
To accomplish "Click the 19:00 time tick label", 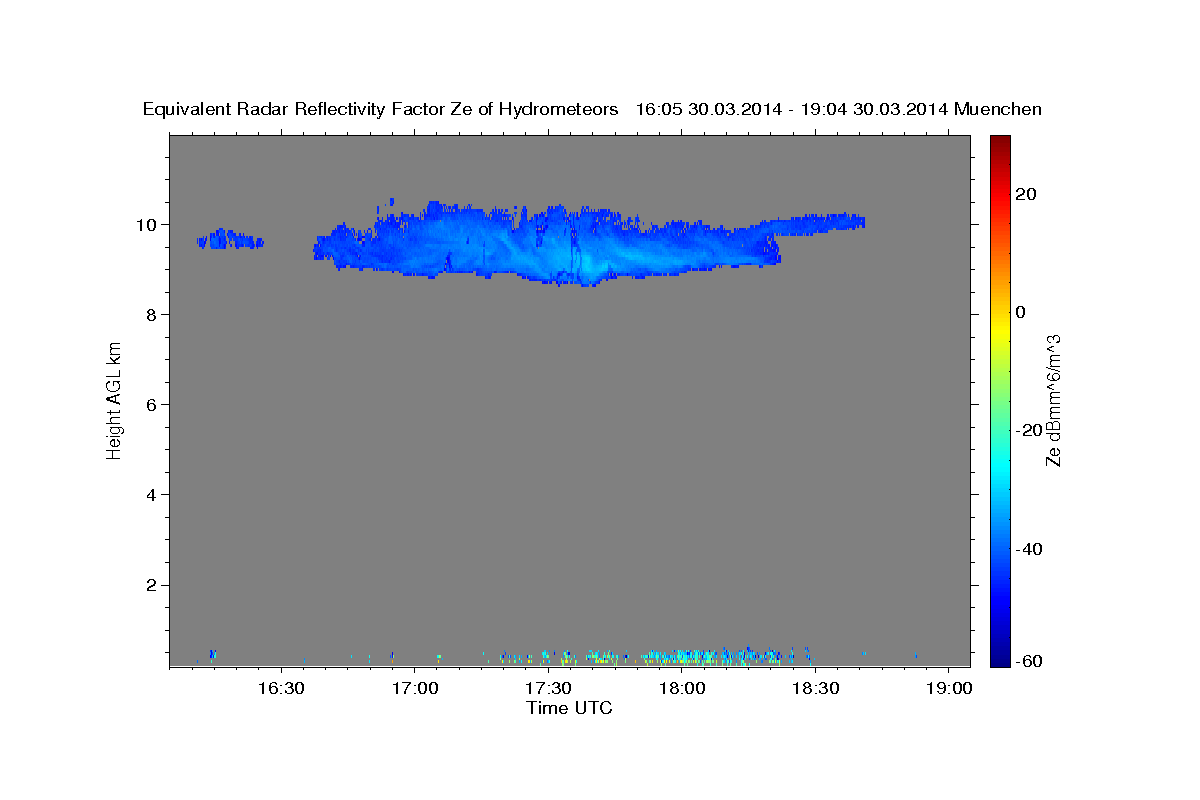I will point(948,689).
